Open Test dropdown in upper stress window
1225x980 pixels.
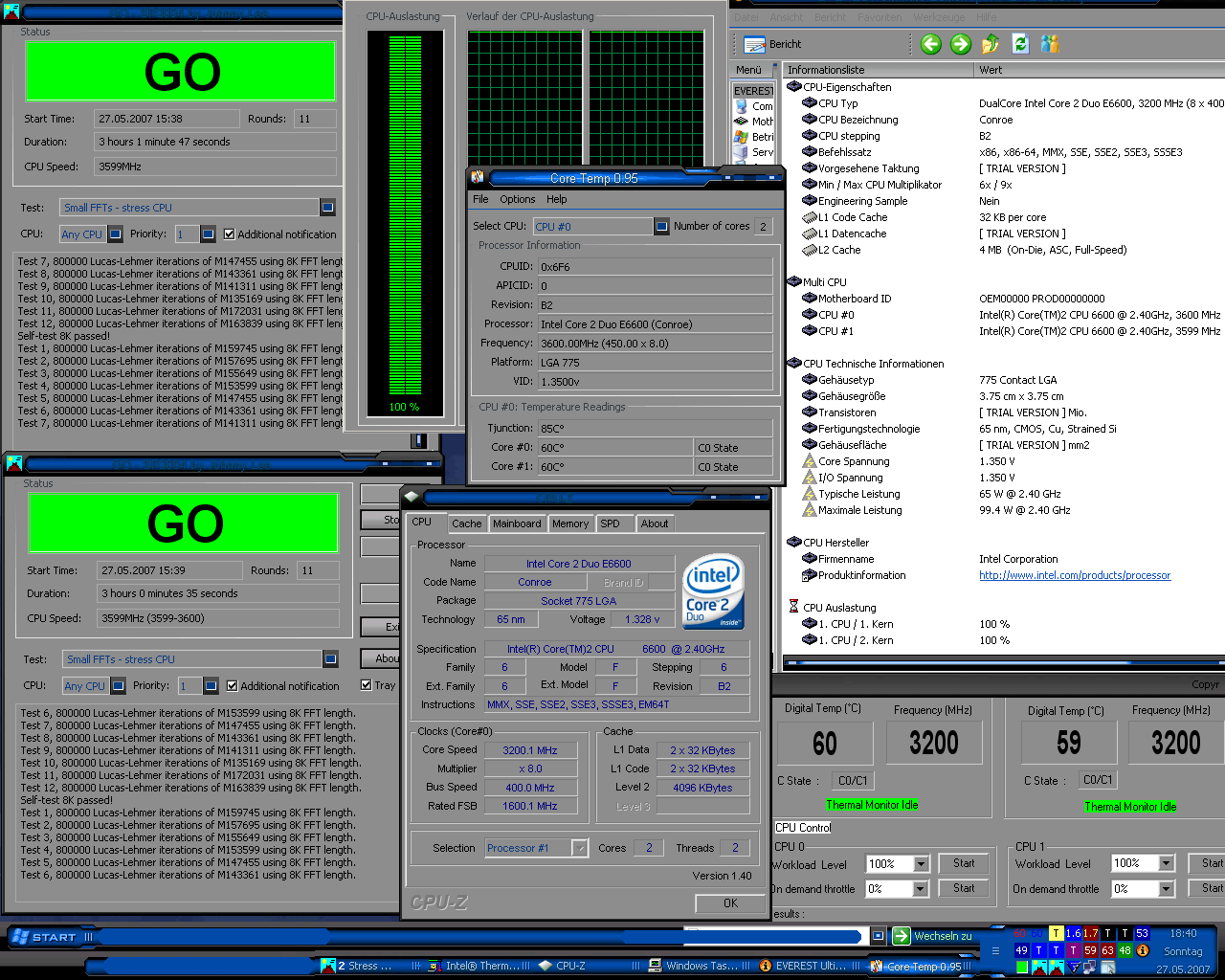point(327,207)
